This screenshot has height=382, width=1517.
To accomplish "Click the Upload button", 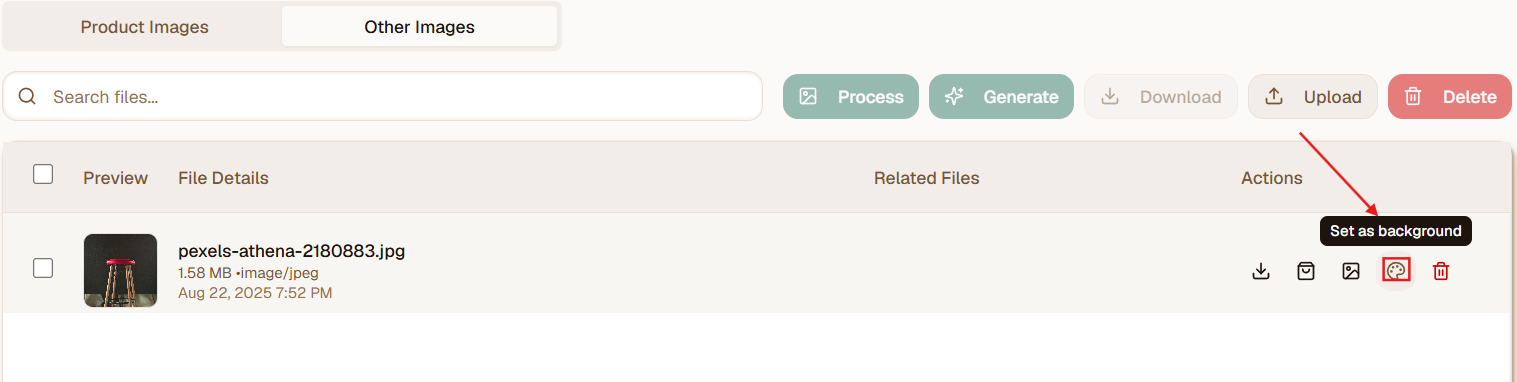I will click(1313, 97).
